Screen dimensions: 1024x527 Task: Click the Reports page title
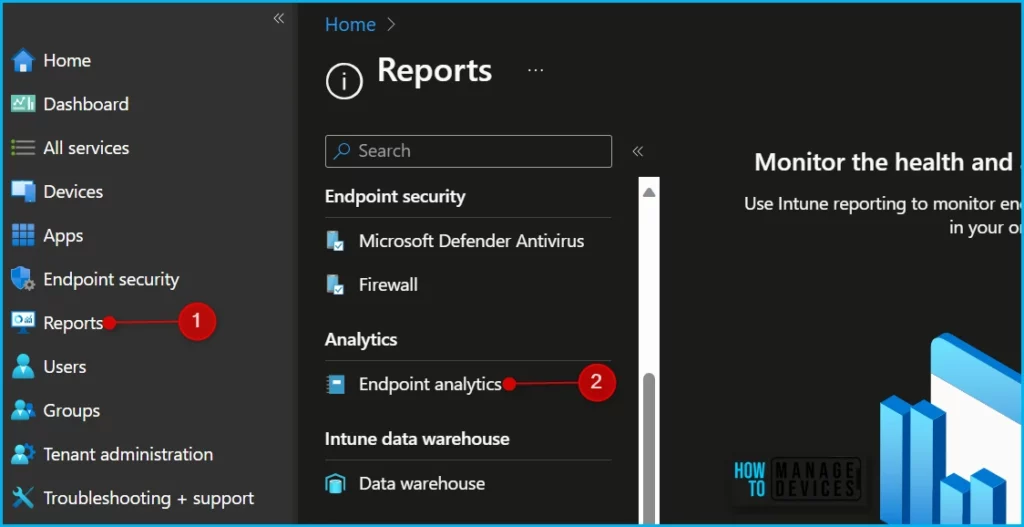(434, 69)
